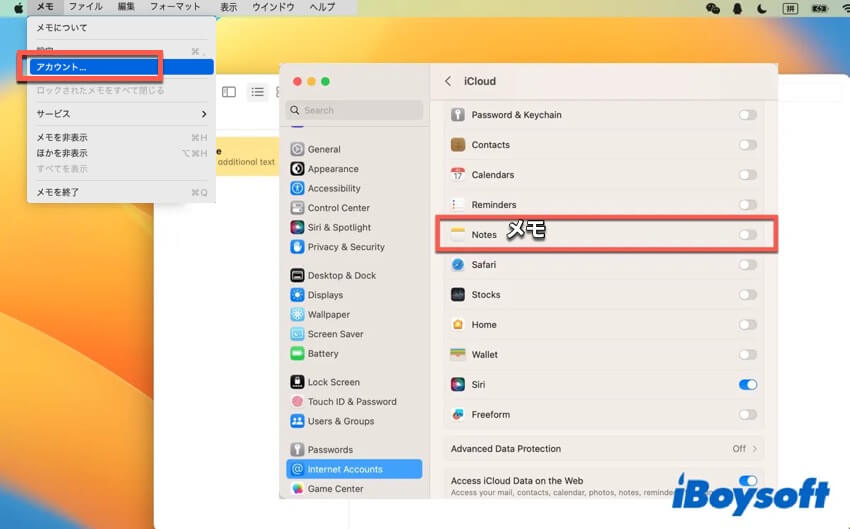Screen dimensions: 850x529
Task: Select Privacy & Security hand icon
Action: (297, 247)
